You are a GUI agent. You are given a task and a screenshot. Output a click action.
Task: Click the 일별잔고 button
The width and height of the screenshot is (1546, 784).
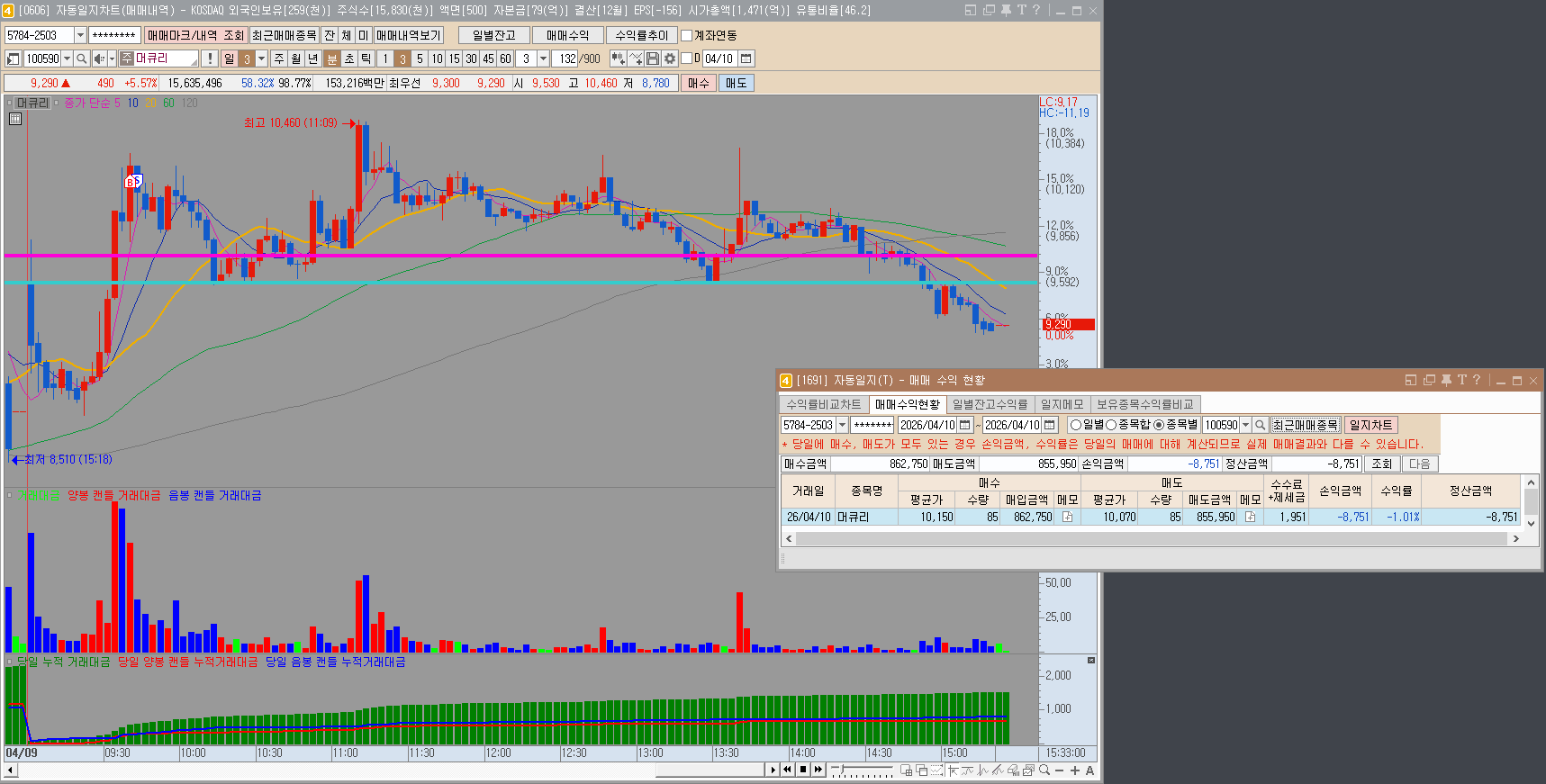coord(494,35)
